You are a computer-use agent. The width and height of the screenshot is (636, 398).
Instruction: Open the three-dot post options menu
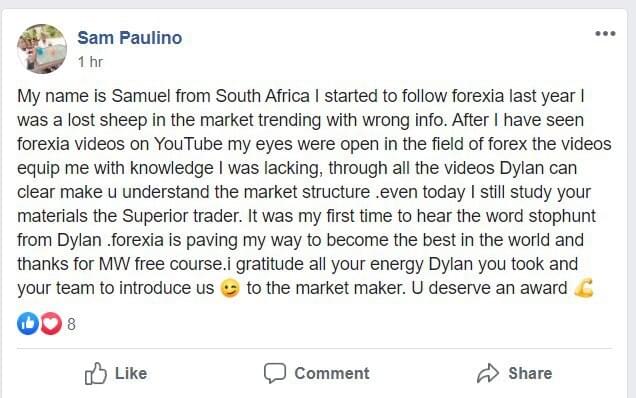pos(605,34)
